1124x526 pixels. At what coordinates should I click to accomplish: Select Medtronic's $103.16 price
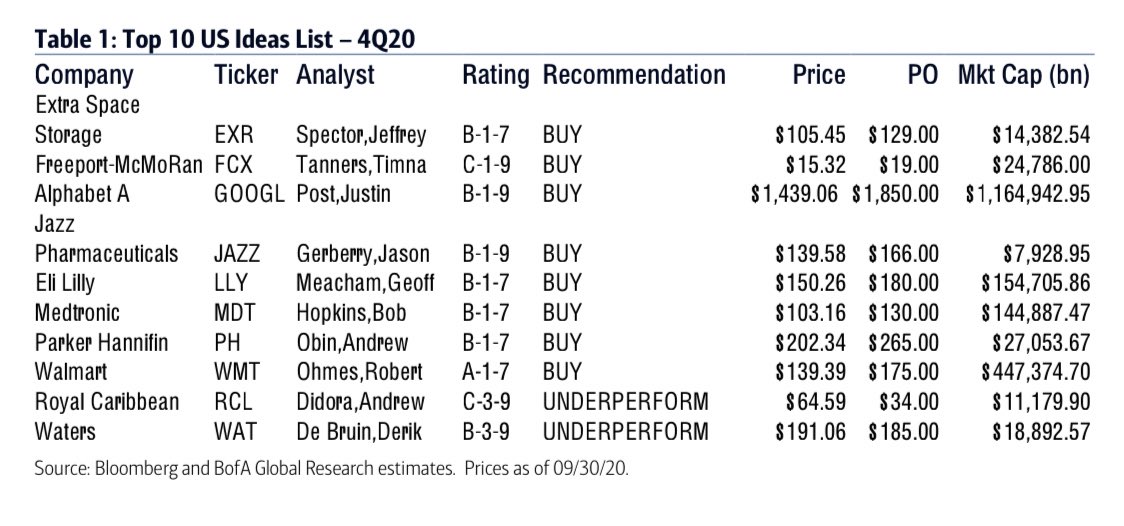tap(809, 313)
